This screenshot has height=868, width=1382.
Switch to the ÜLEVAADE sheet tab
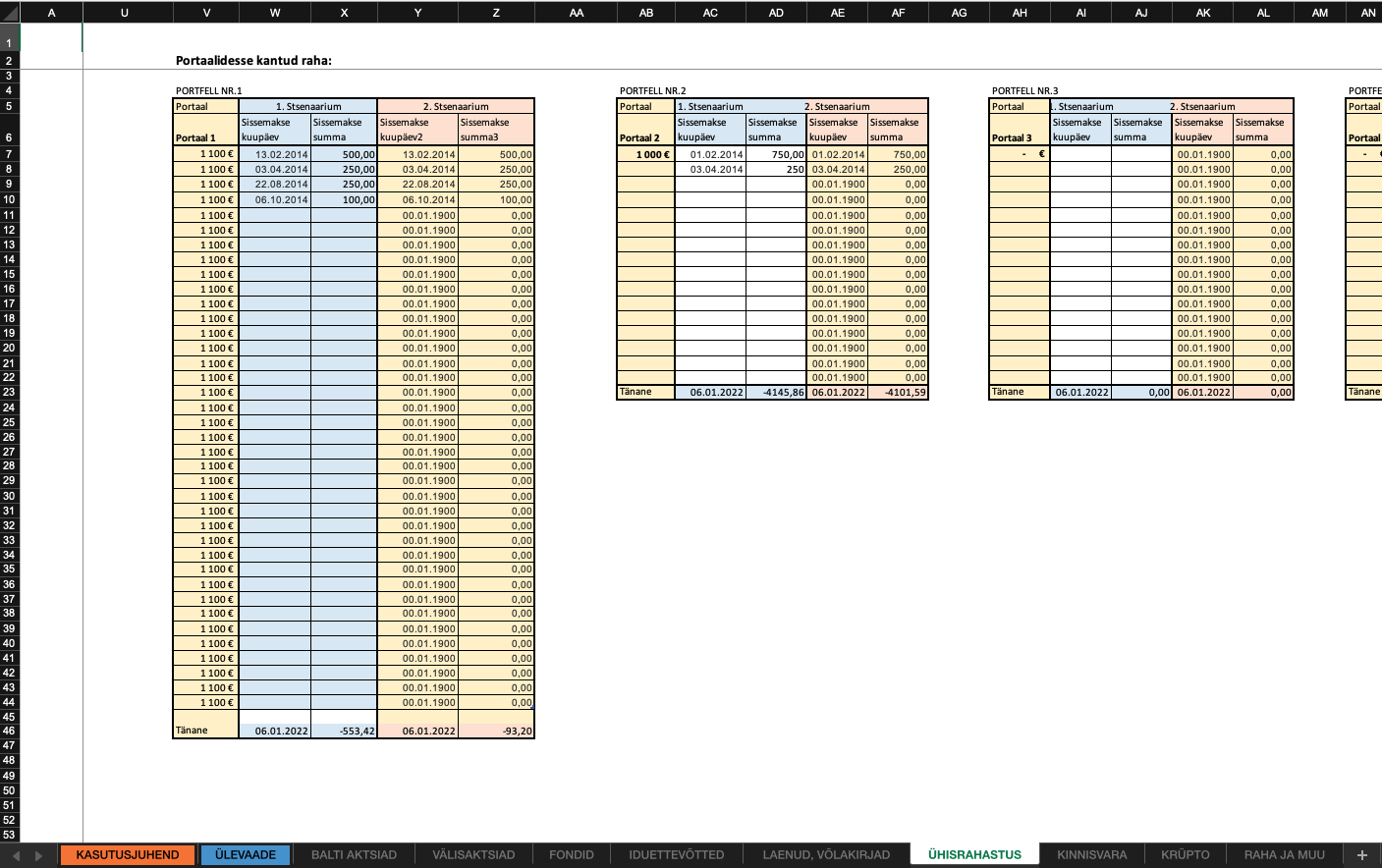tap(246, 855)
